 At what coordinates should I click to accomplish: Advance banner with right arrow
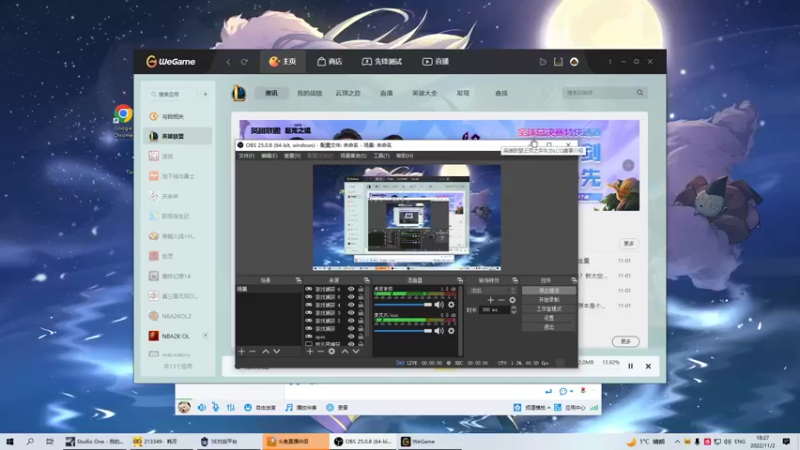point(628,165)
